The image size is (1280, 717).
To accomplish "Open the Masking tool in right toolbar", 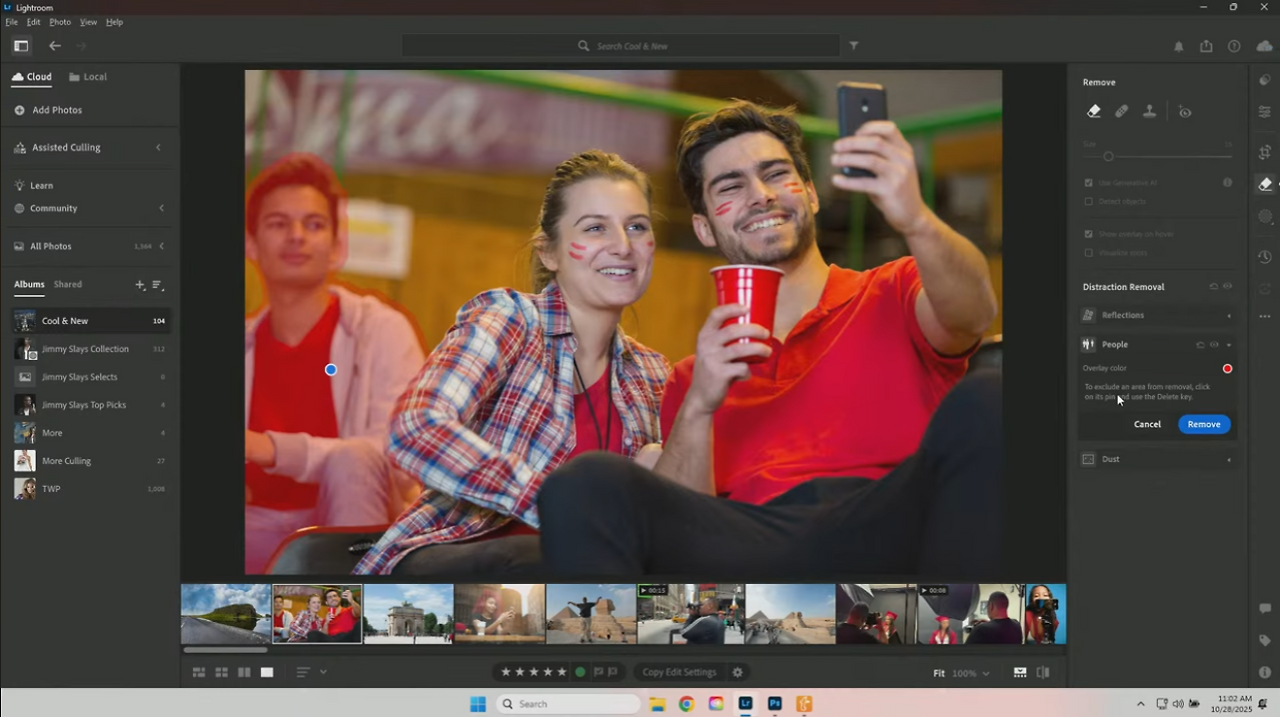I will click(x=1265, y=216).
